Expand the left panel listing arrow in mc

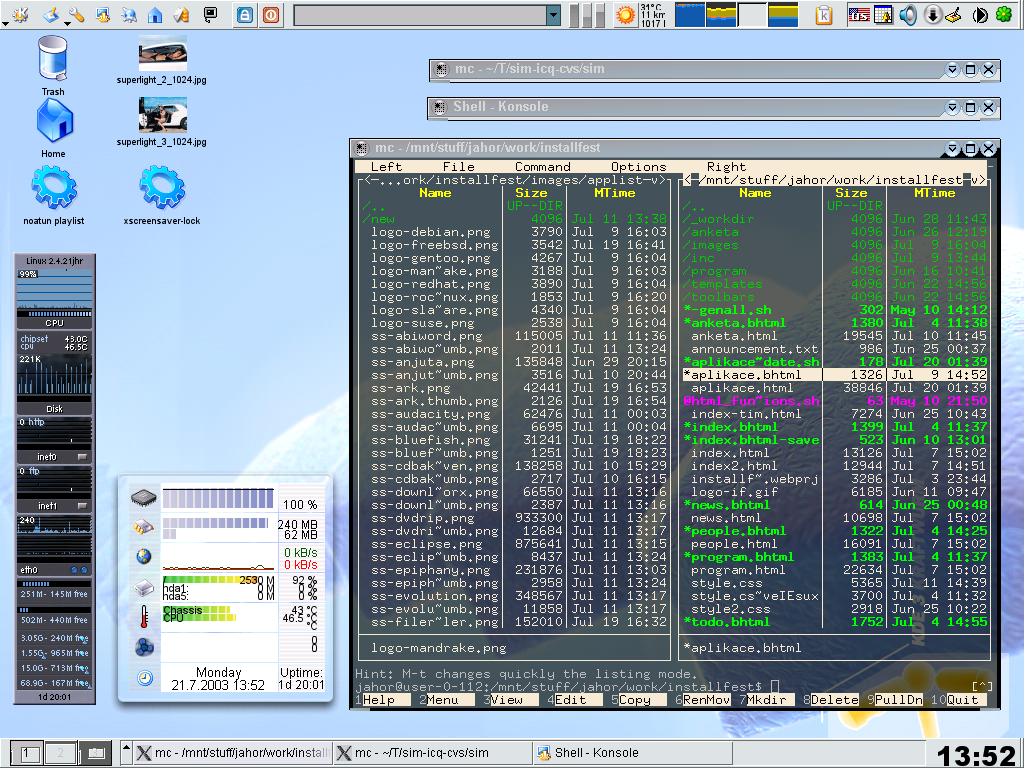[656, 180]
